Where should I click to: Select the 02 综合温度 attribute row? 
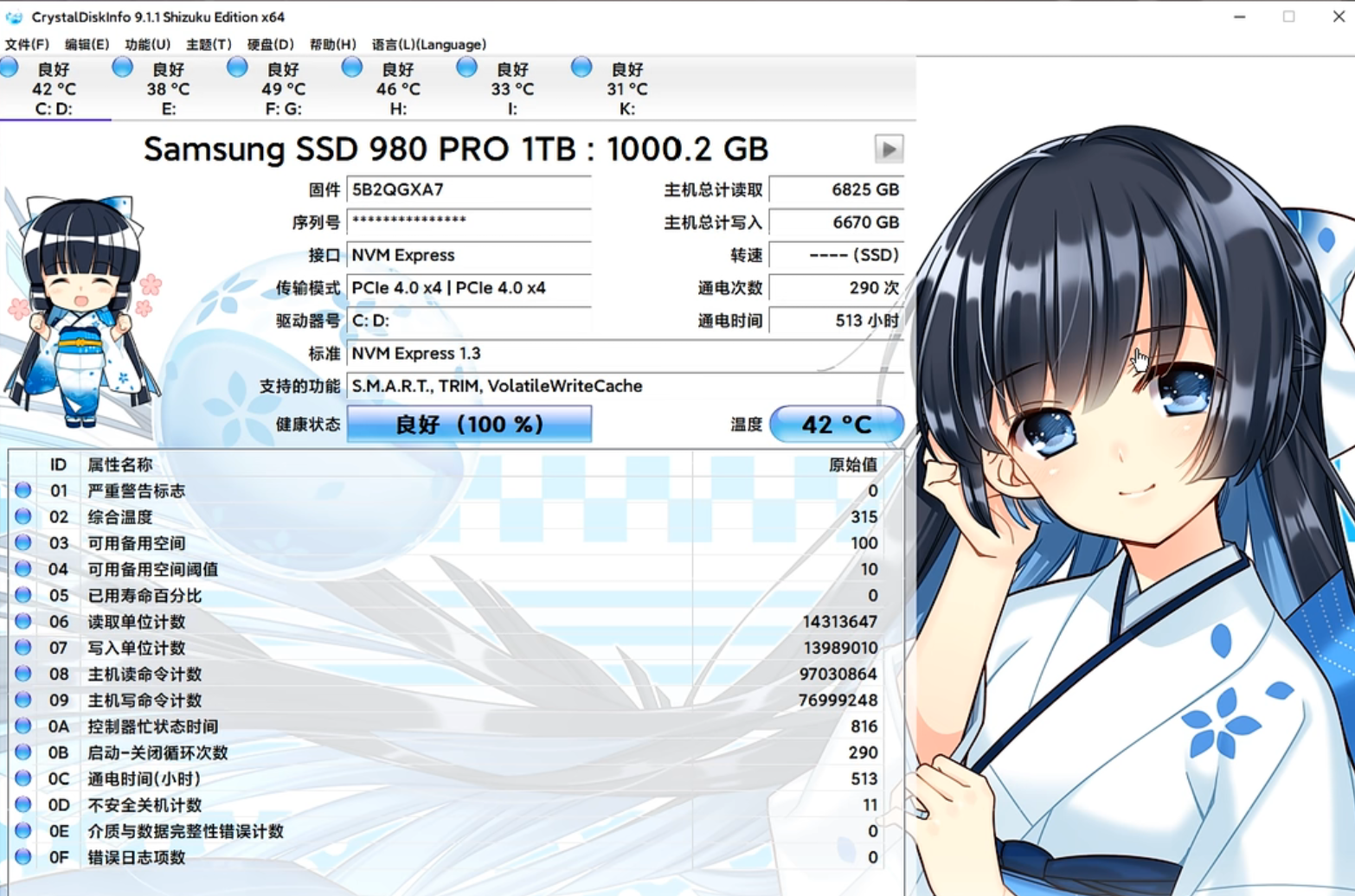coord(433,516)
